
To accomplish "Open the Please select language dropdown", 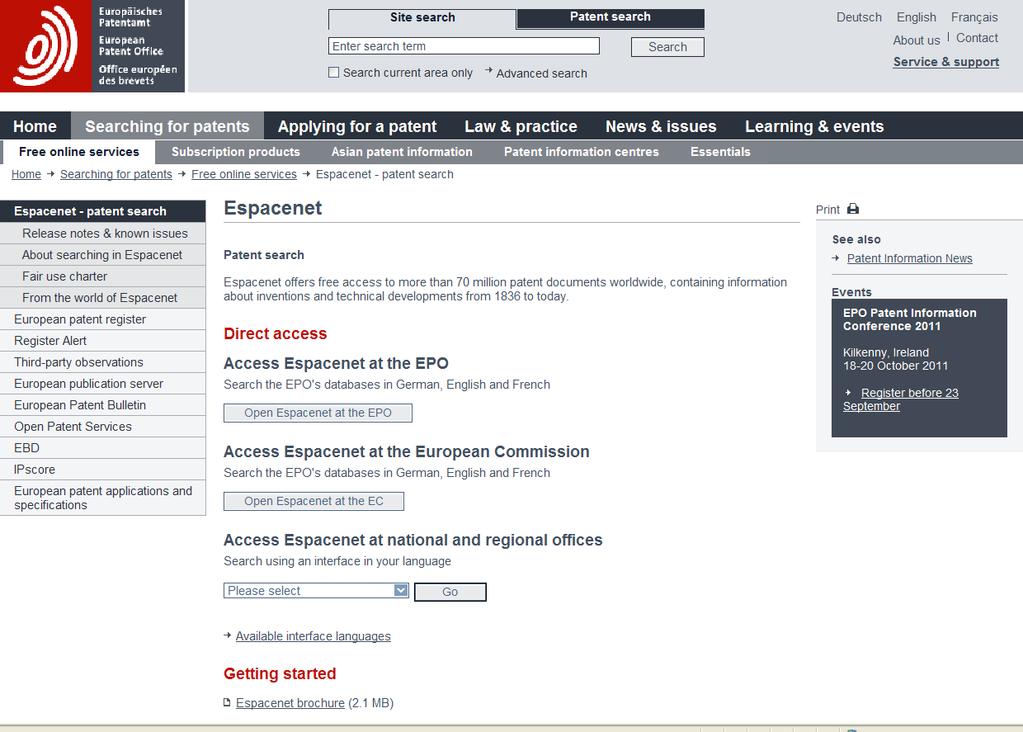I will pyautogui.click(x=316, y=590).
